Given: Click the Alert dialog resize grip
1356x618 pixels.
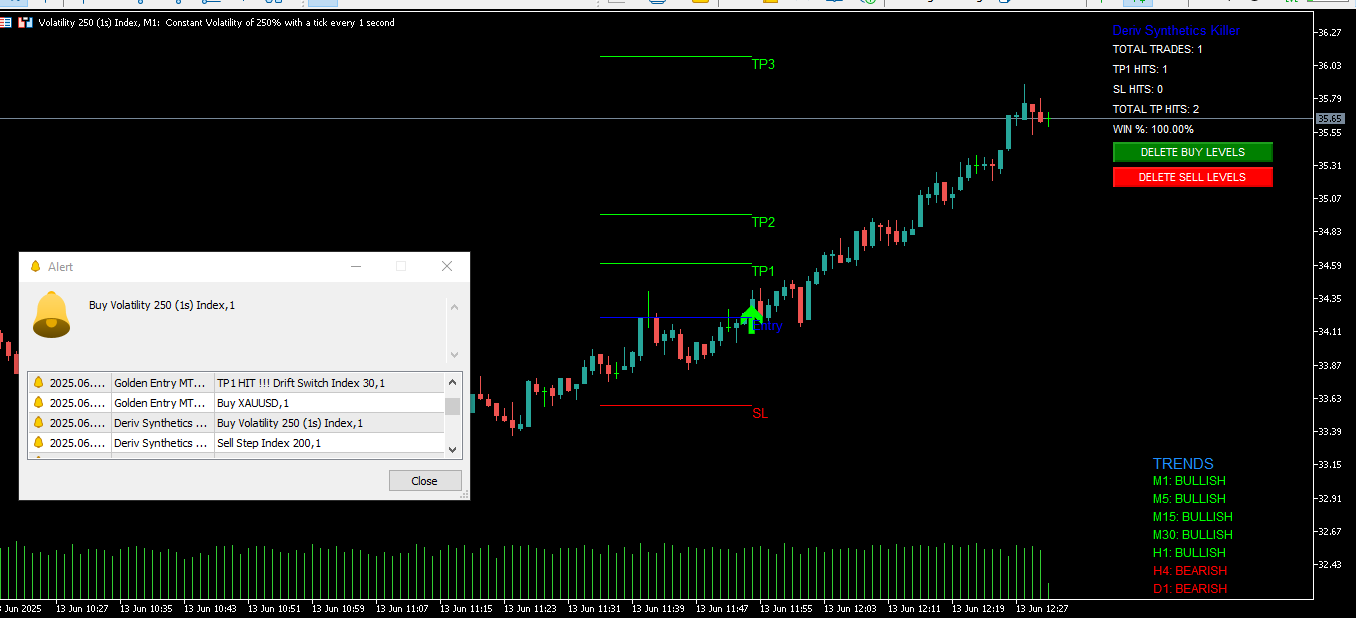Looking at the screenshot, I should coord(463,492).
